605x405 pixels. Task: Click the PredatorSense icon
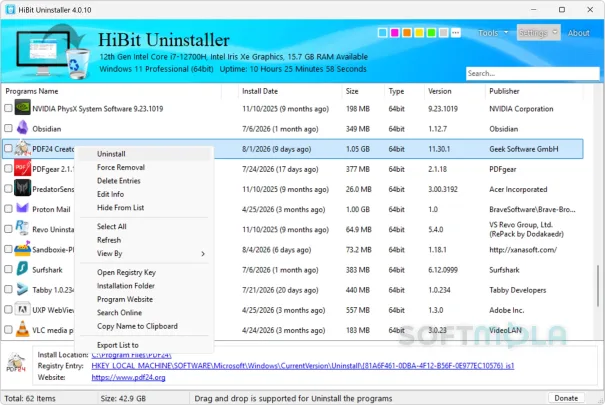tap(22, 188)
